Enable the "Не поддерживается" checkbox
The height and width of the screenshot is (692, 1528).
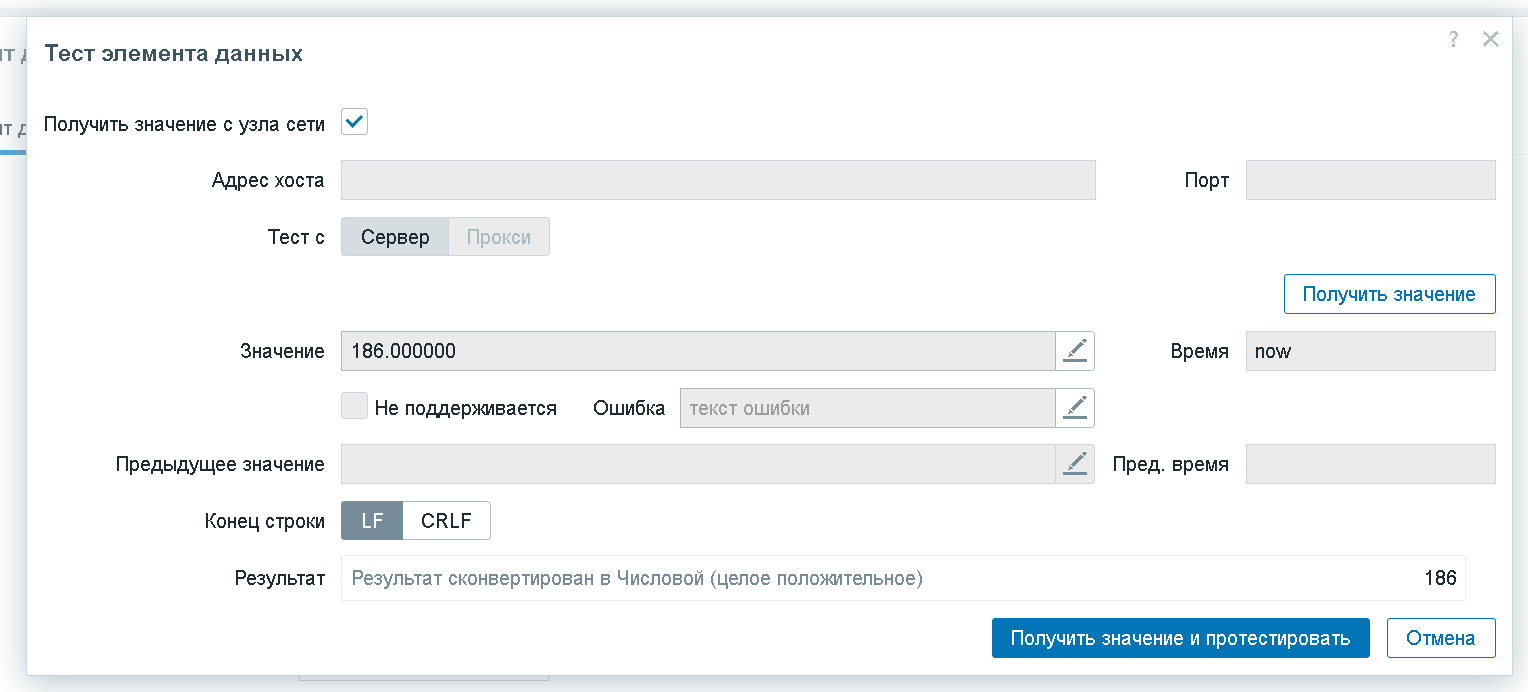355,406
